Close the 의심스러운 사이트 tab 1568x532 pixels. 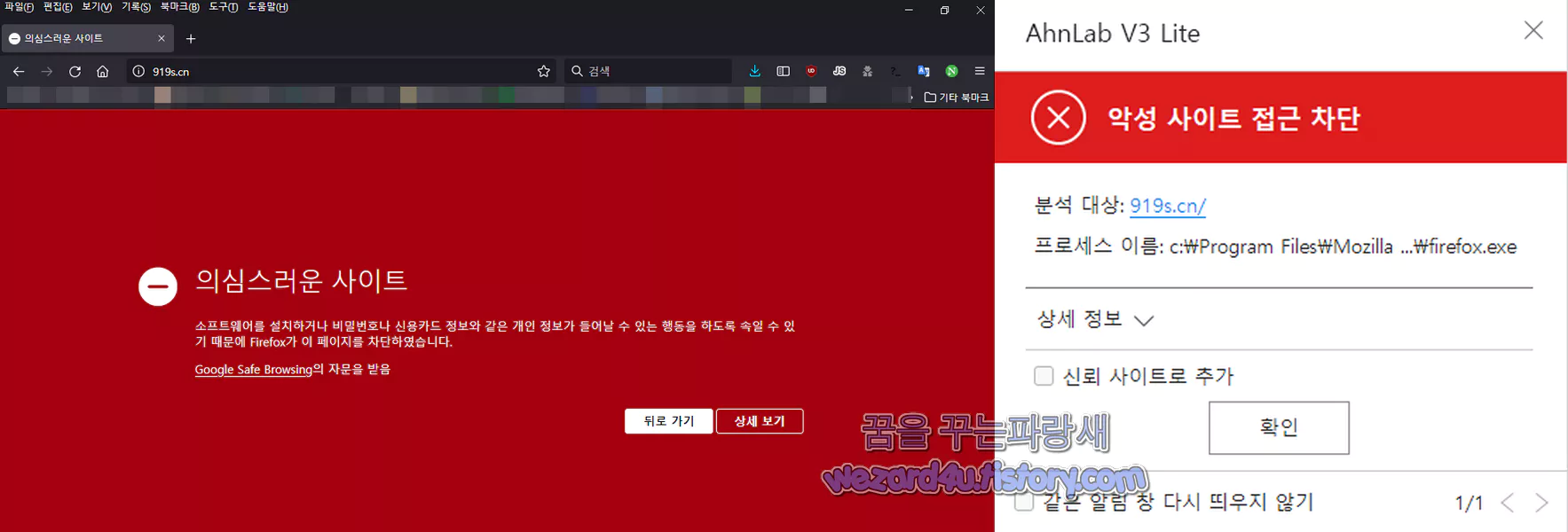[x=162, y=38]
